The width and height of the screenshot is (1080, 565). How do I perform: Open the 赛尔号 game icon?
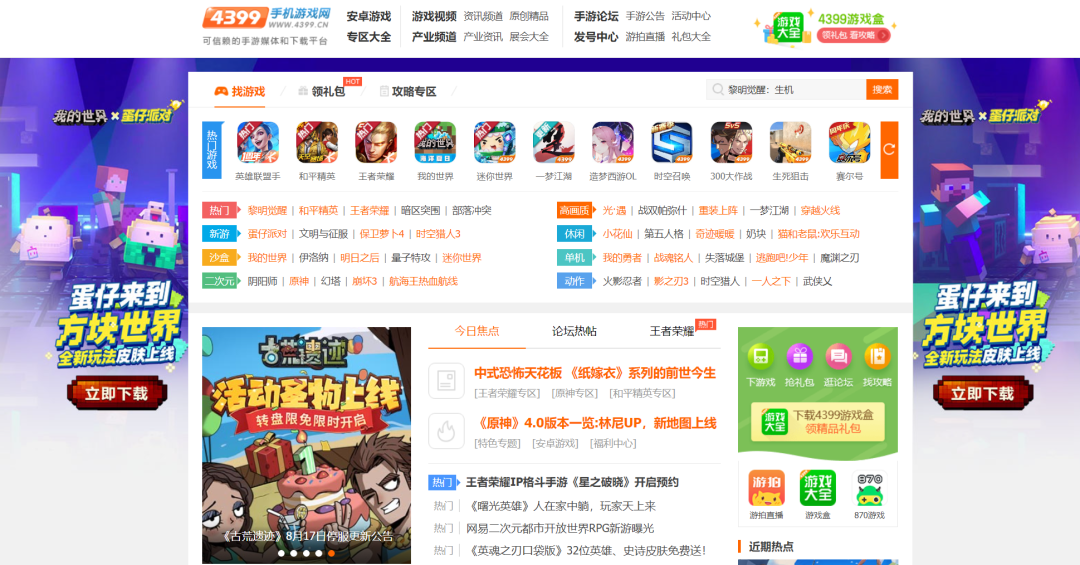coord(849,143)
